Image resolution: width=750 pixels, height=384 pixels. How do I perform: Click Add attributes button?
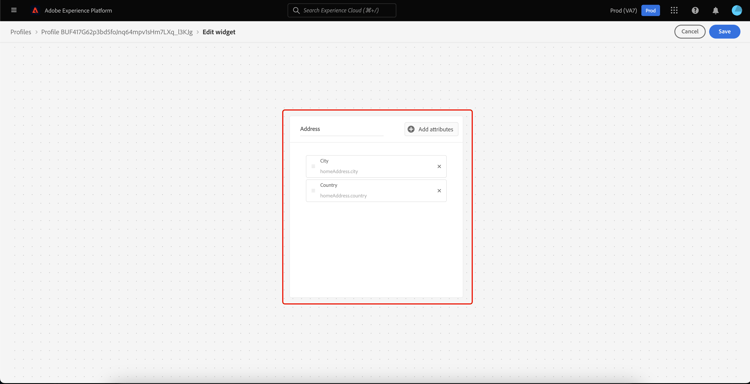431,129
